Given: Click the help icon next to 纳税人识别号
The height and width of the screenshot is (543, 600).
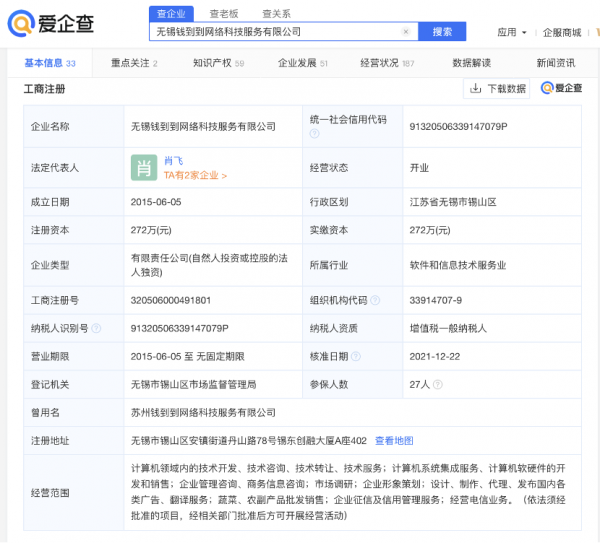Looking at the screenshot, I should tap(97, 327).
